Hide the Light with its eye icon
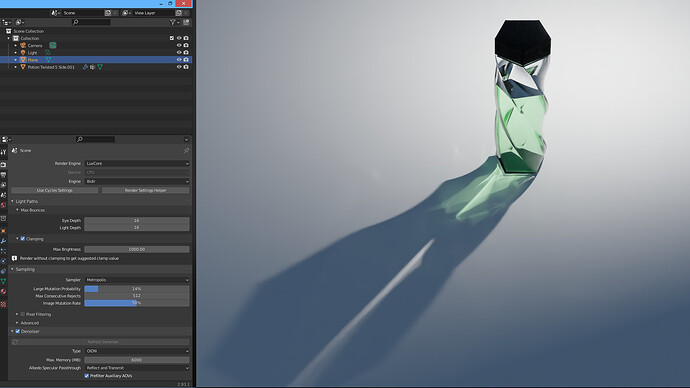This screenshot has height=388, width=690. [179, 52]
